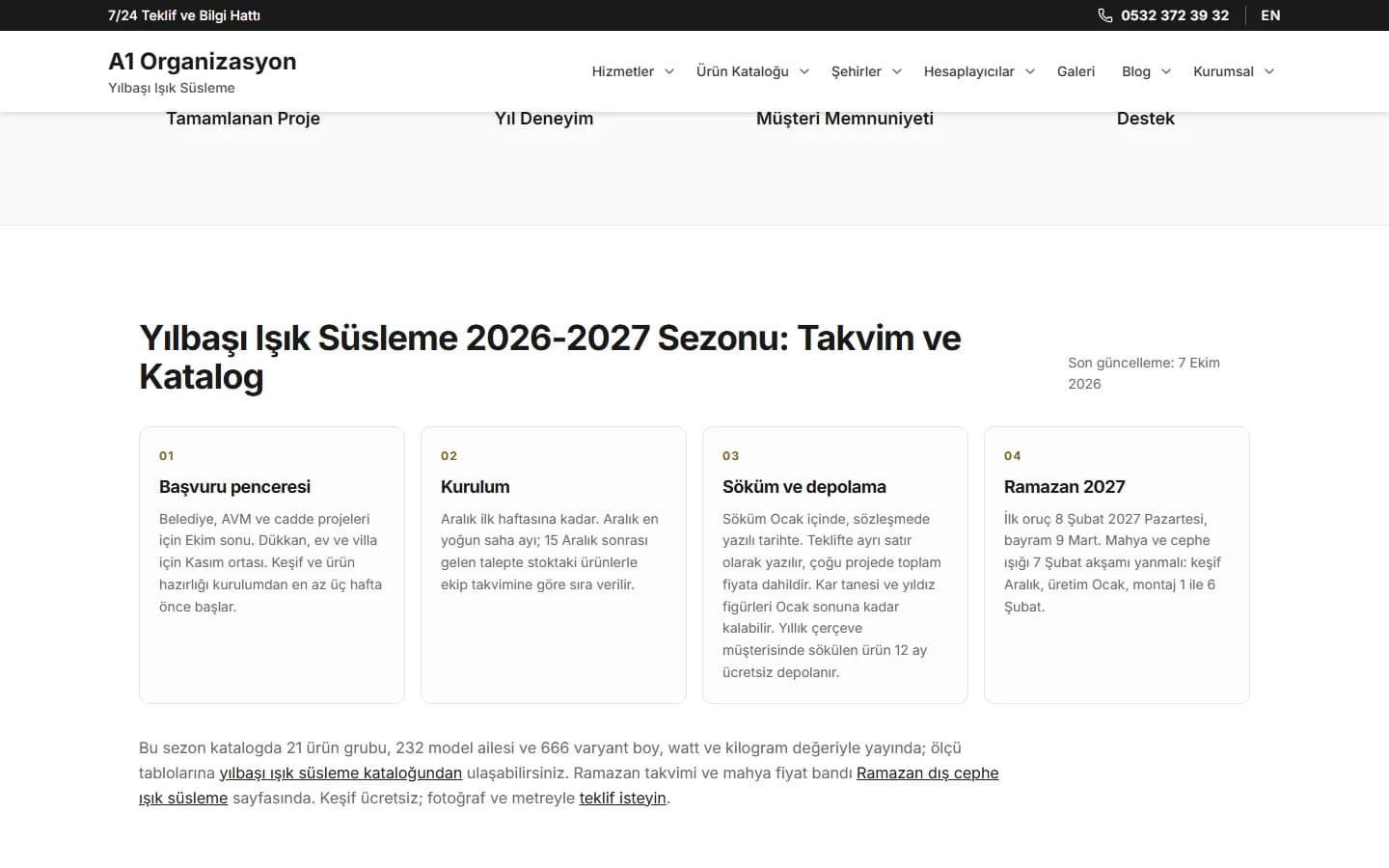
Task: Select the Ramazan 2027 card heading
Action: point(1065,487)
